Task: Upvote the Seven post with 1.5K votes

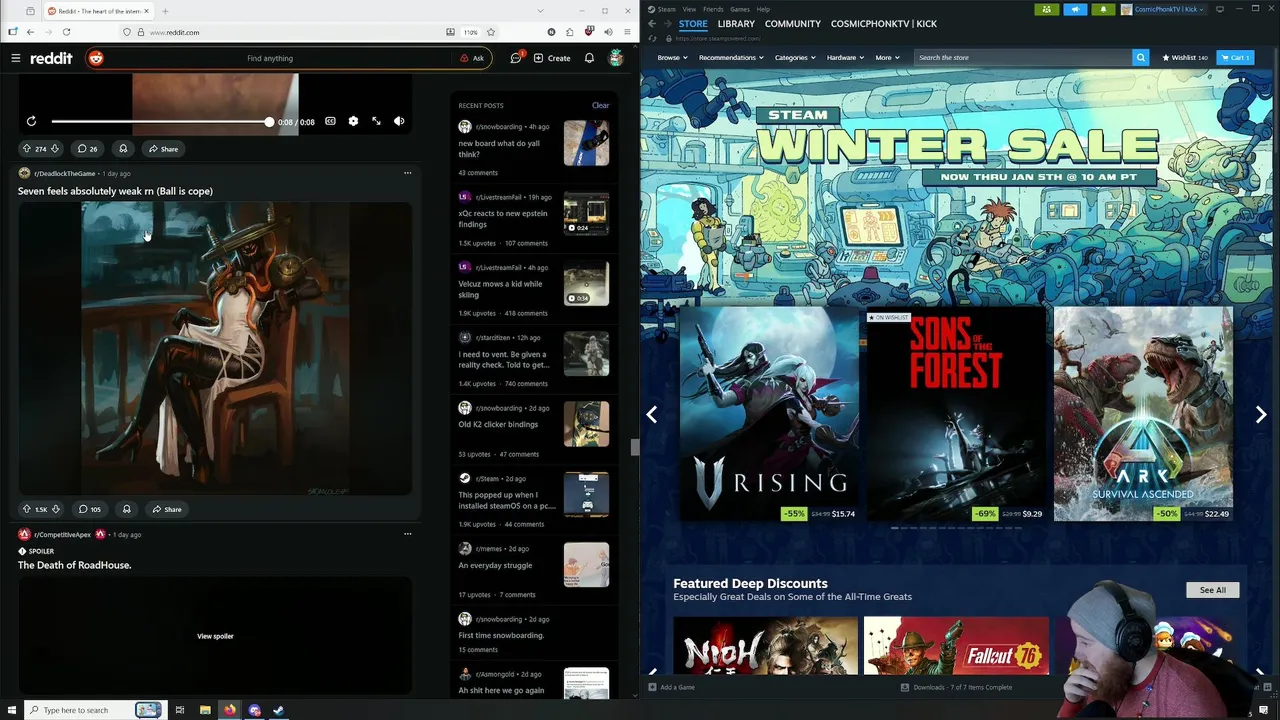Action: [27, 509]
